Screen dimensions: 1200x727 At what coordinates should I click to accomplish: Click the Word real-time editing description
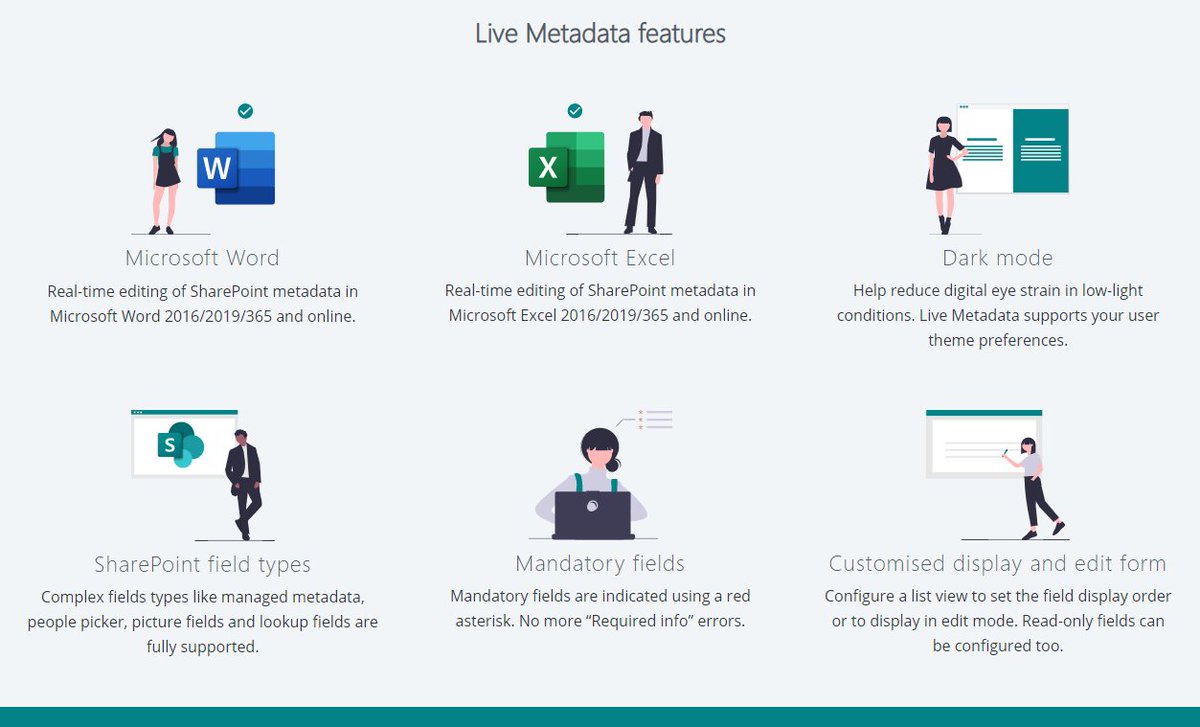(x=202, y=303)
